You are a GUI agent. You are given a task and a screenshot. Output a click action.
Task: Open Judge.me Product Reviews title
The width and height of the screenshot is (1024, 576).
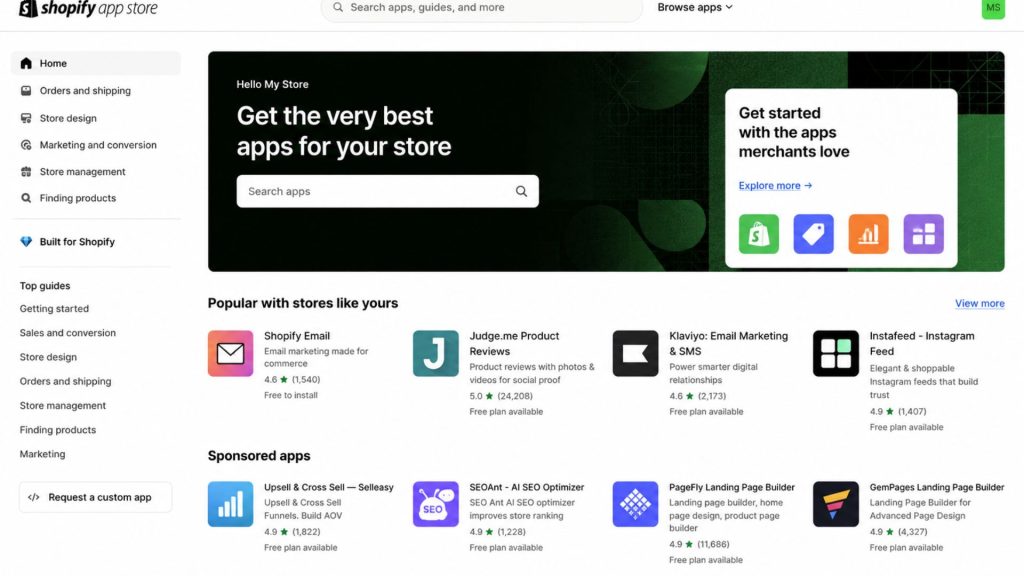(x=515, y=344)
